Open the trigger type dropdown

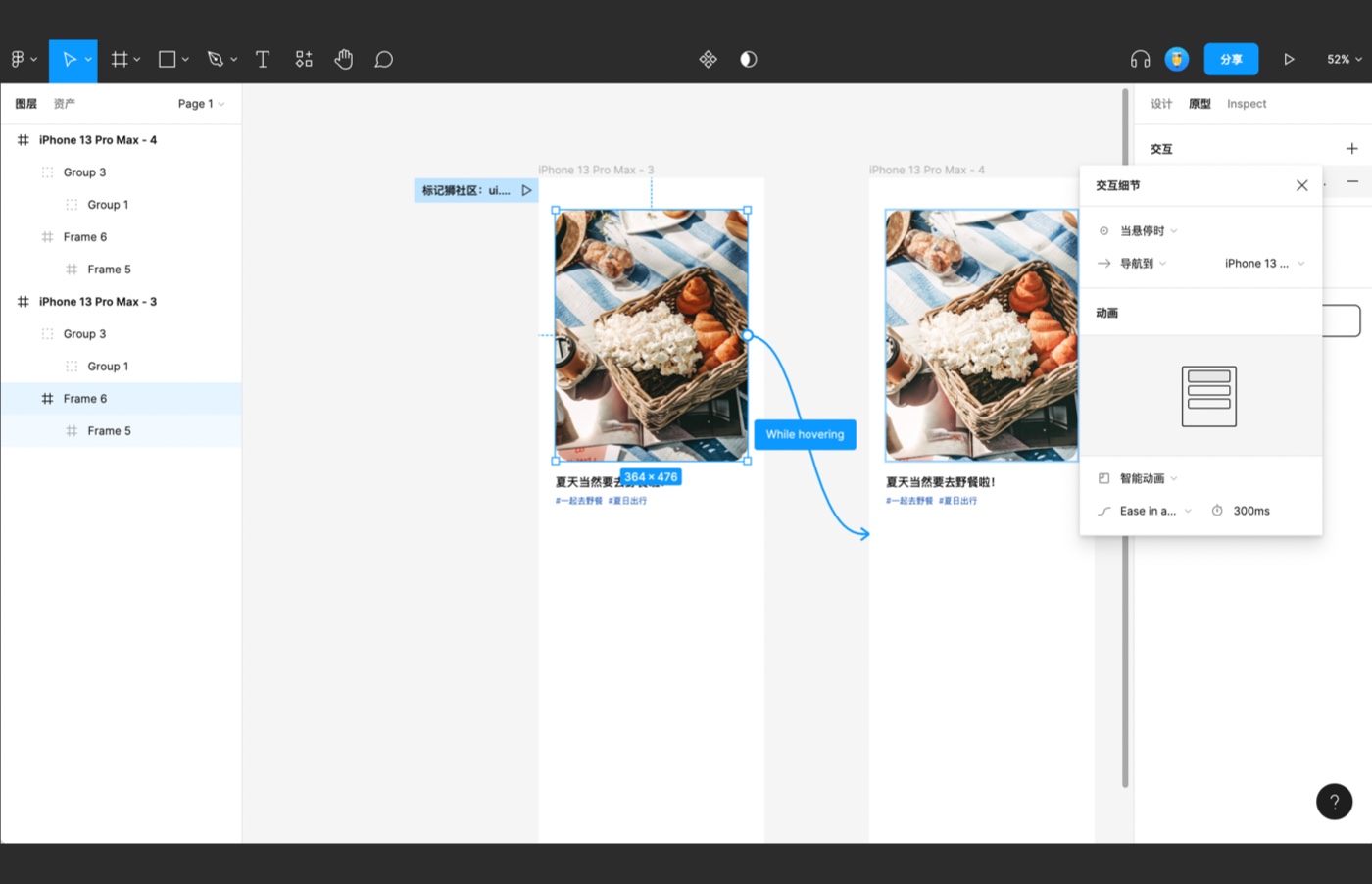(x=1149, y=231)
